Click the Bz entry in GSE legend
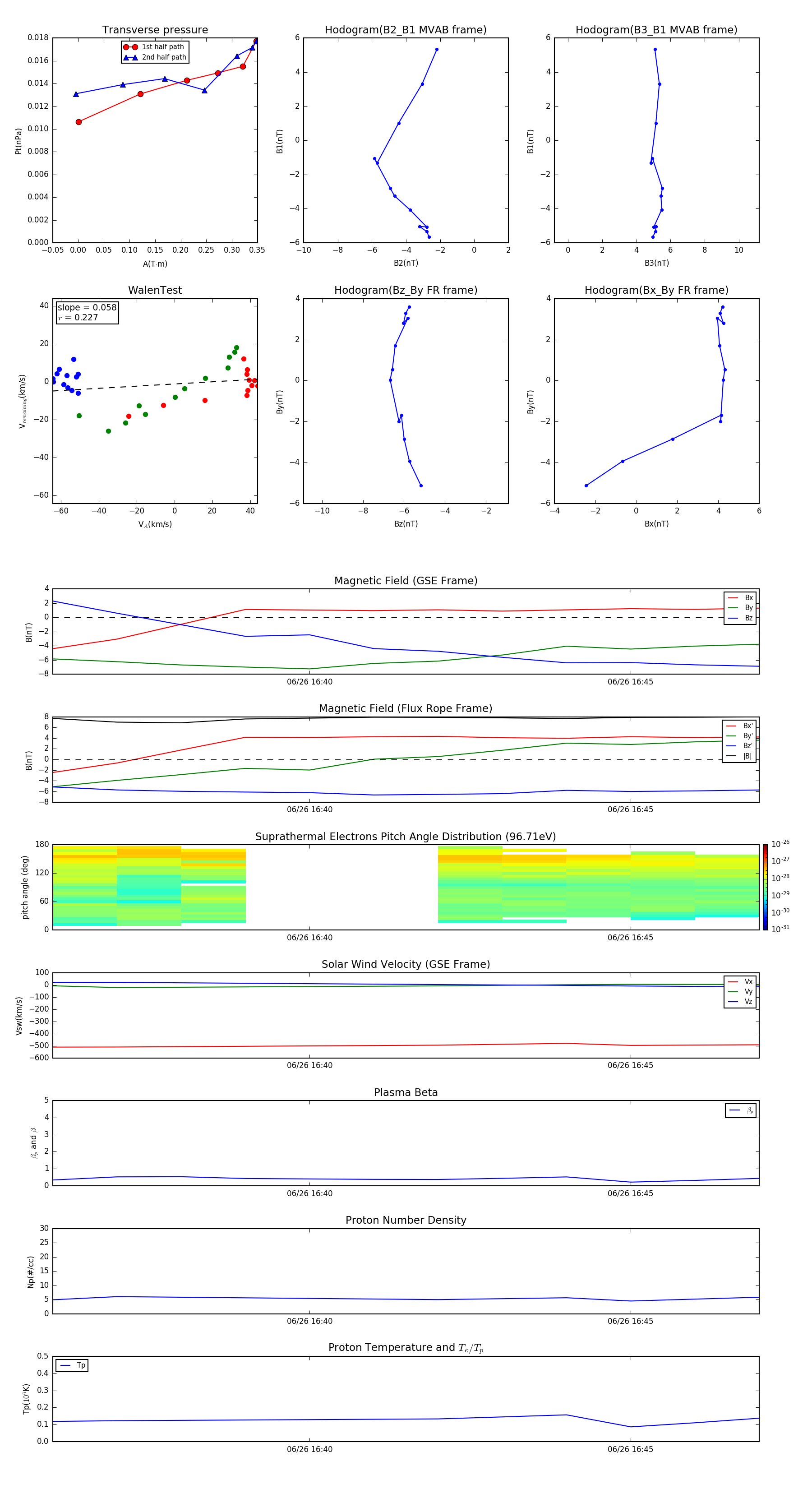Image resolution: width=812 pixels, height=1489 pixels. [x=740, y=618]
